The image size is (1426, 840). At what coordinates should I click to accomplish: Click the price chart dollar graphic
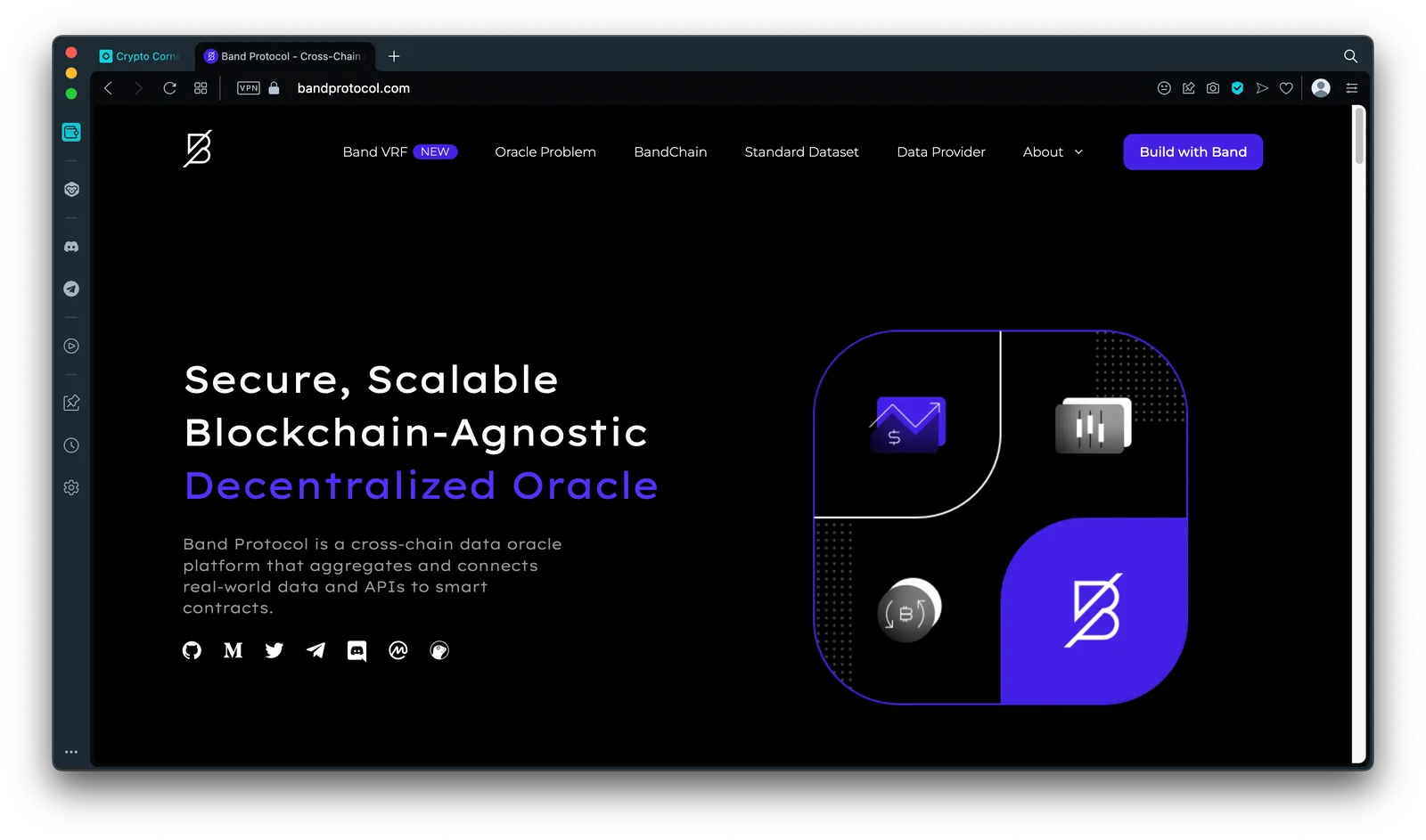click(x=908, y=425)
